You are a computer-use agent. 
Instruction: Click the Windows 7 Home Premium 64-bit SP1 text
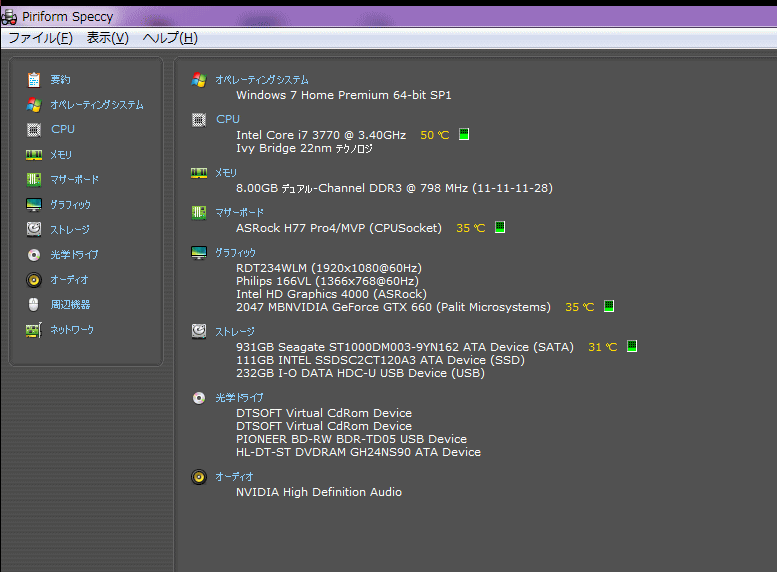[x=344, y=95]
